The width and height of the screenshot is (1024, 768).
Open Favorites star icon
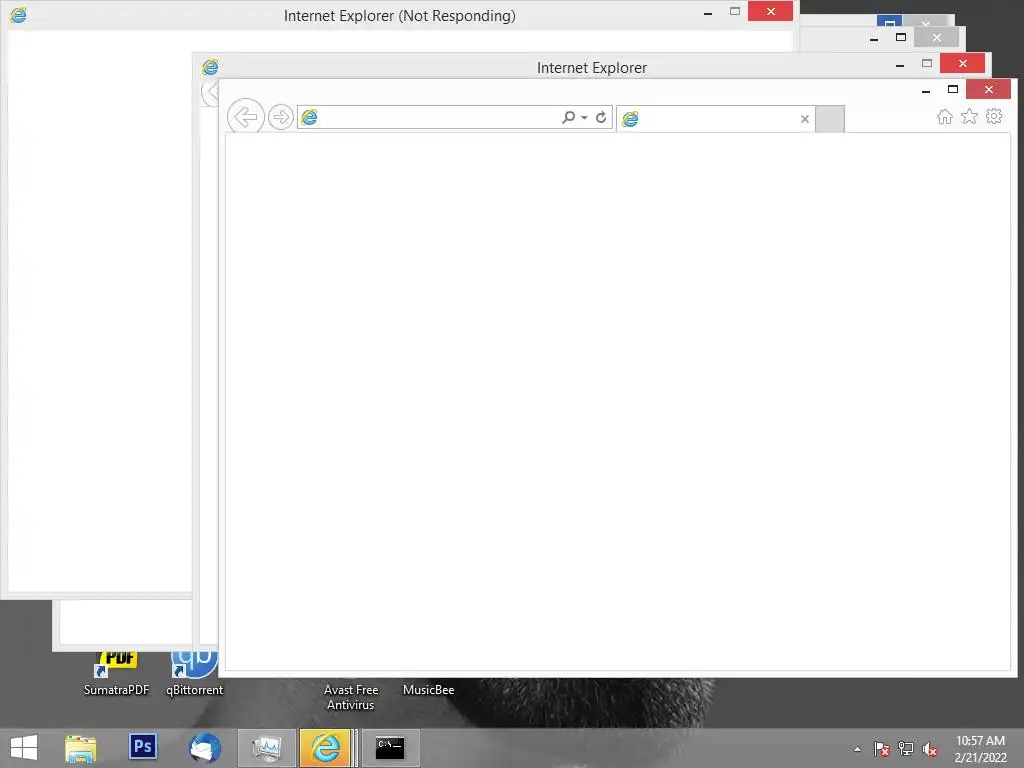pos(969,117)
